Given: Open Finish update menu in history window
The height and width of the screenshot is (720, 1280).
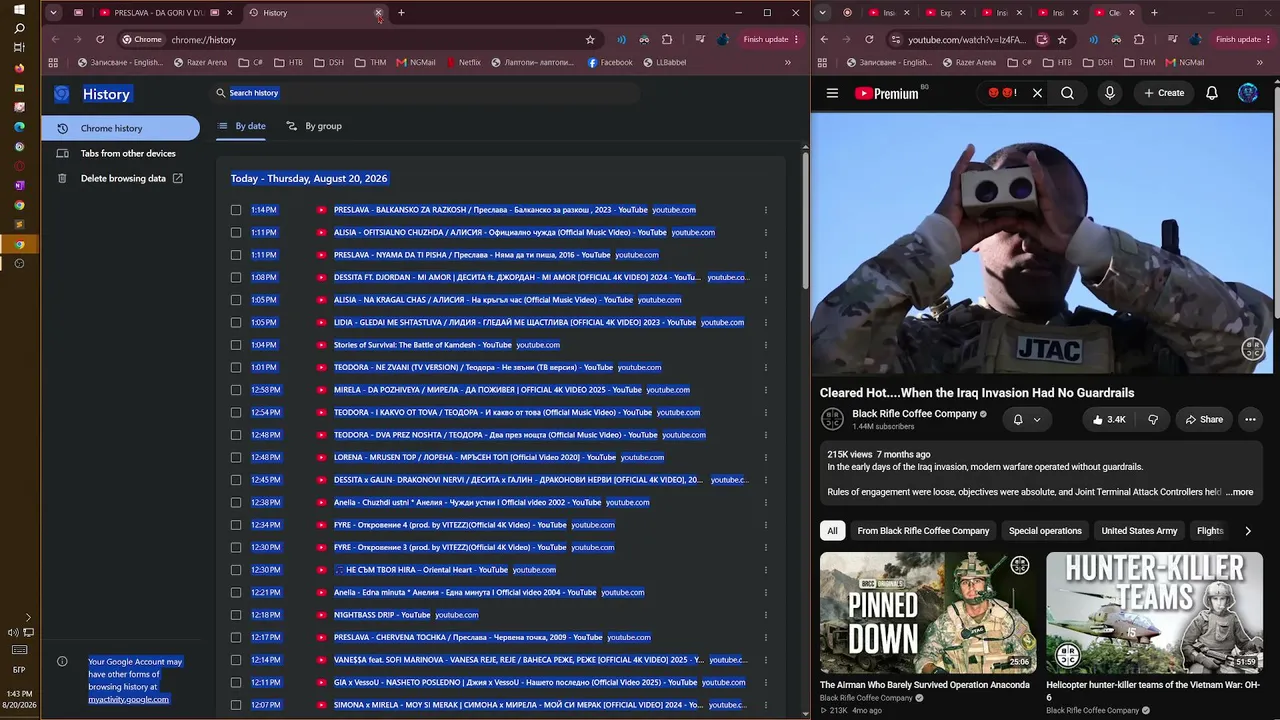Looking at the screenshot, I should 771,40.
